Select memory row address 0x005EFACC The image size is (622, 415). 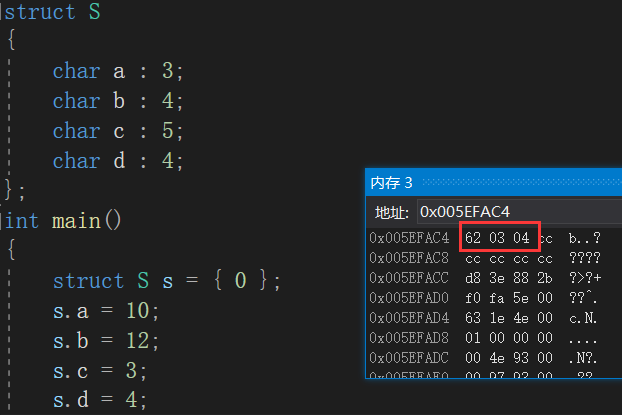click(409, 278)
